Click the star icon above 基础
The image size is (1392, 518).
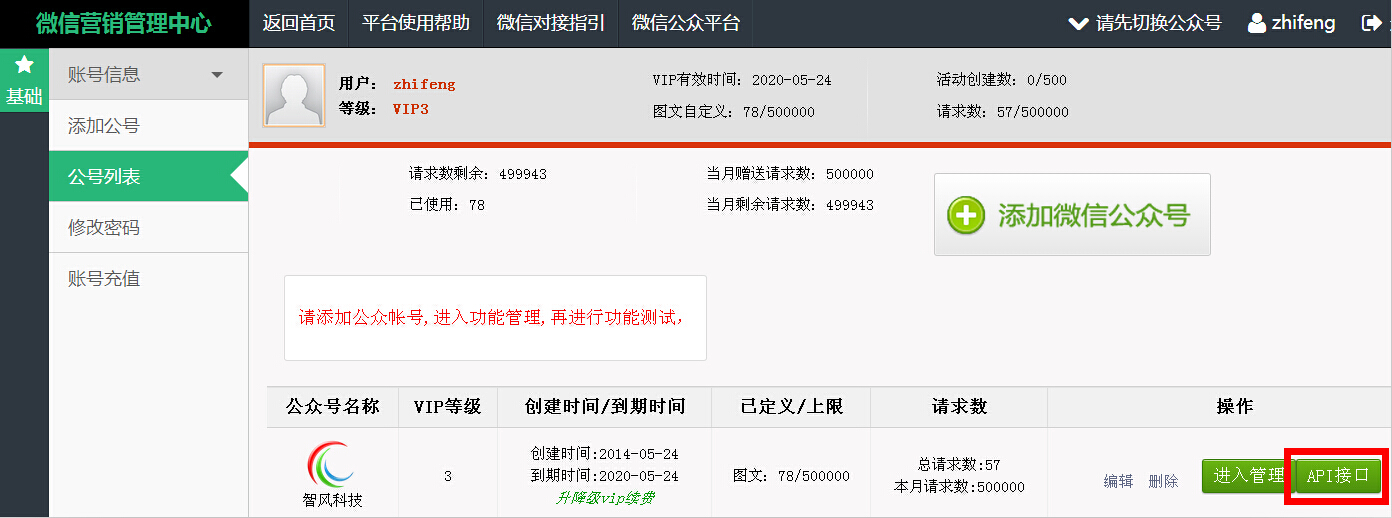[x=24, y=66]
